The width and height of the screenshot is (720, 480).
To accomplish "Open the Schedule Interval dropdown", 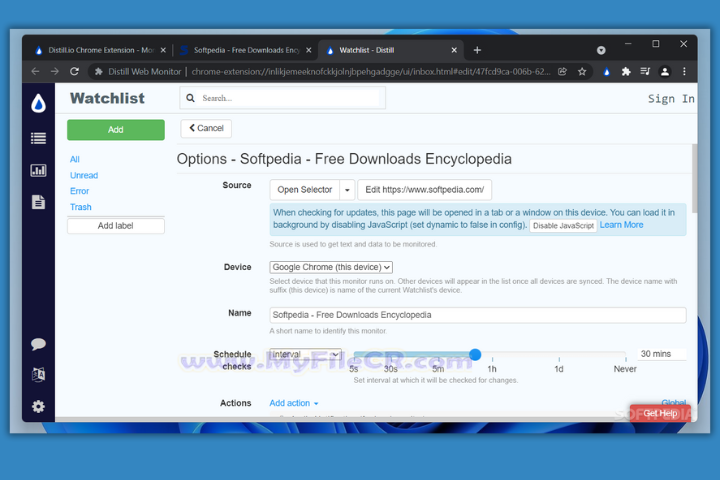I will pos(305,355).
